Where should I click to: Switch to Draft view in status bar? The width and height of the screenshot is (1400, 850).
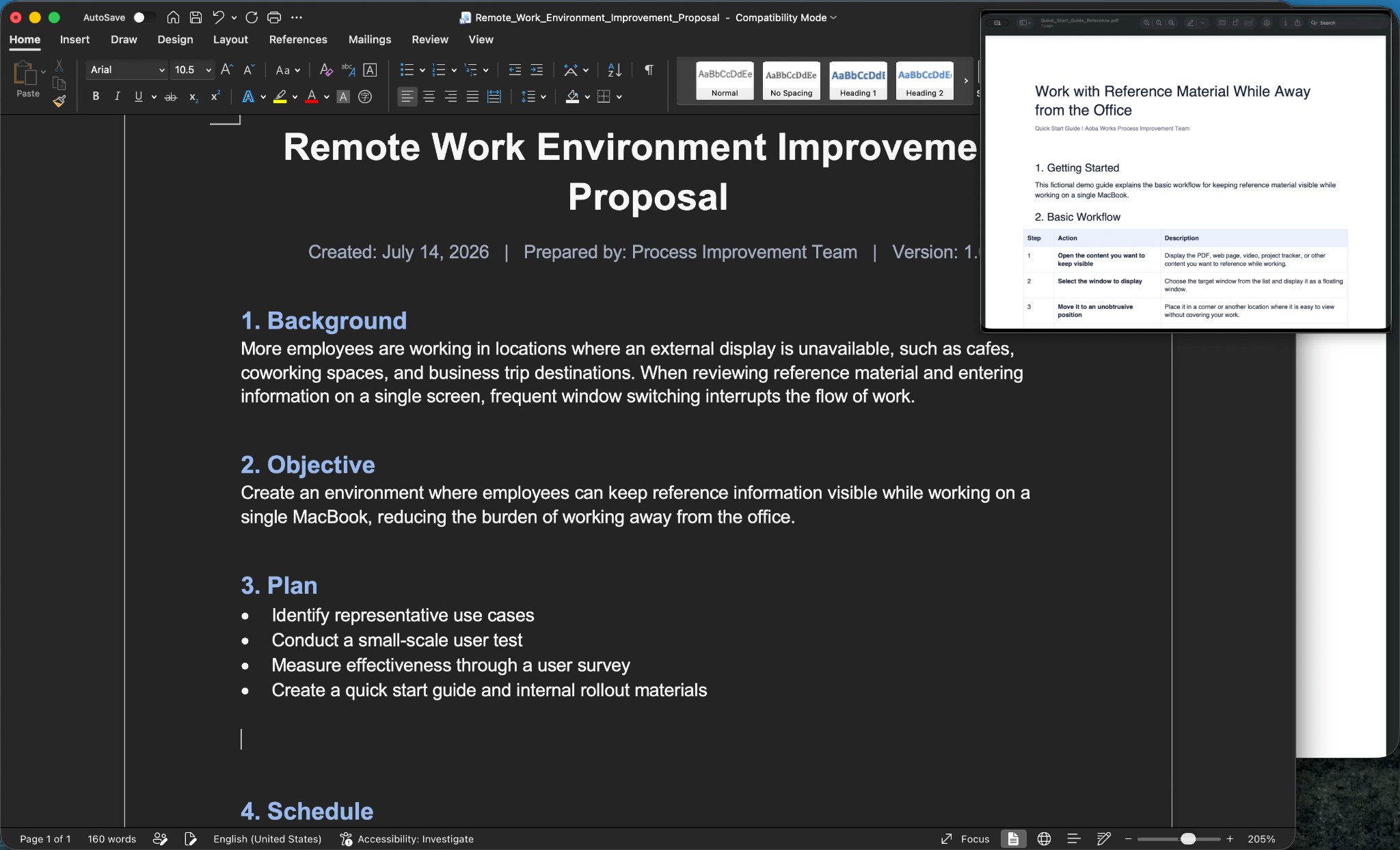pos(1103,838)
